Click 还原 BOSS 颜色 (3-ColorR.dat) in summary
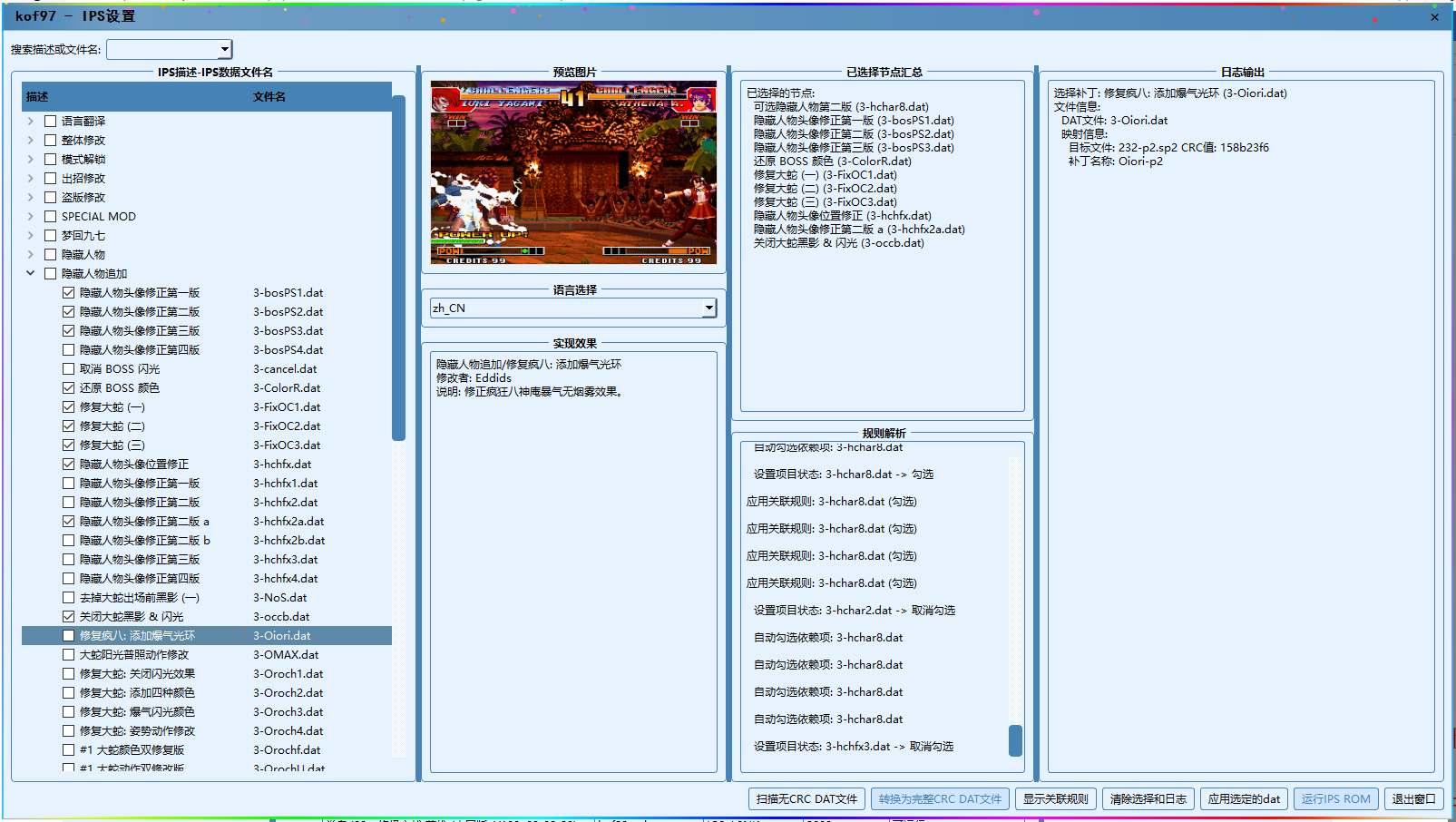The width and height of the screenshot is (1456, 822). click(x=833, y=161)
